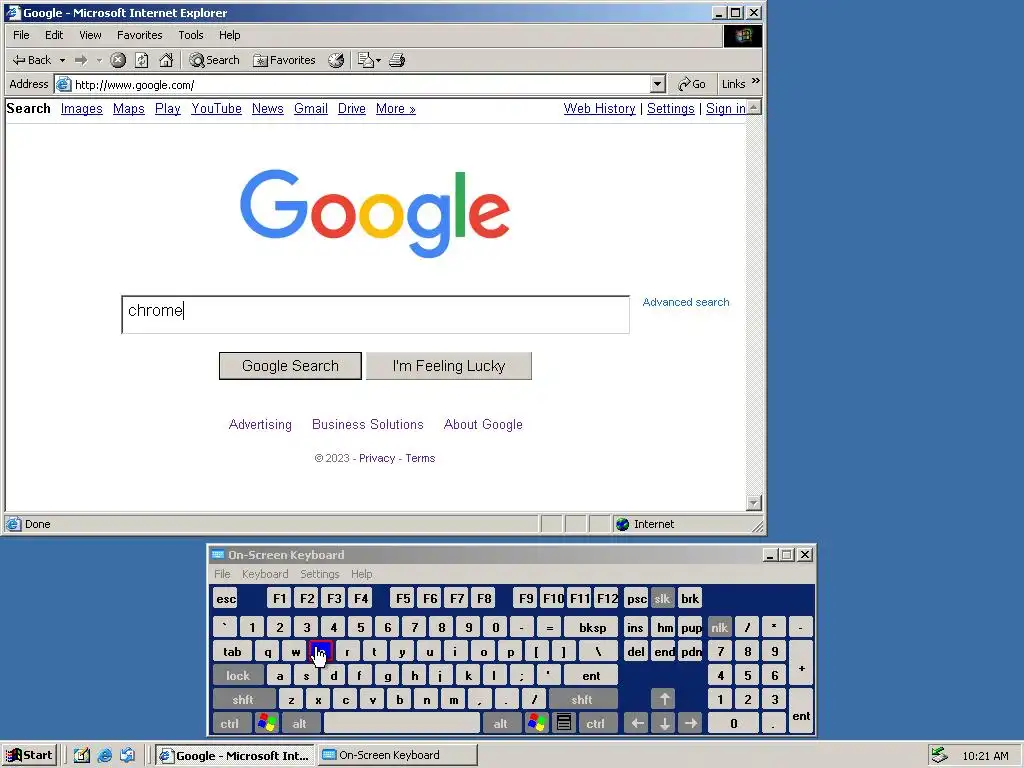Toggle the left shft key on keyboard
This screenshot has width=1024, height=768.
pyautogui.click(x=244, y=699)
